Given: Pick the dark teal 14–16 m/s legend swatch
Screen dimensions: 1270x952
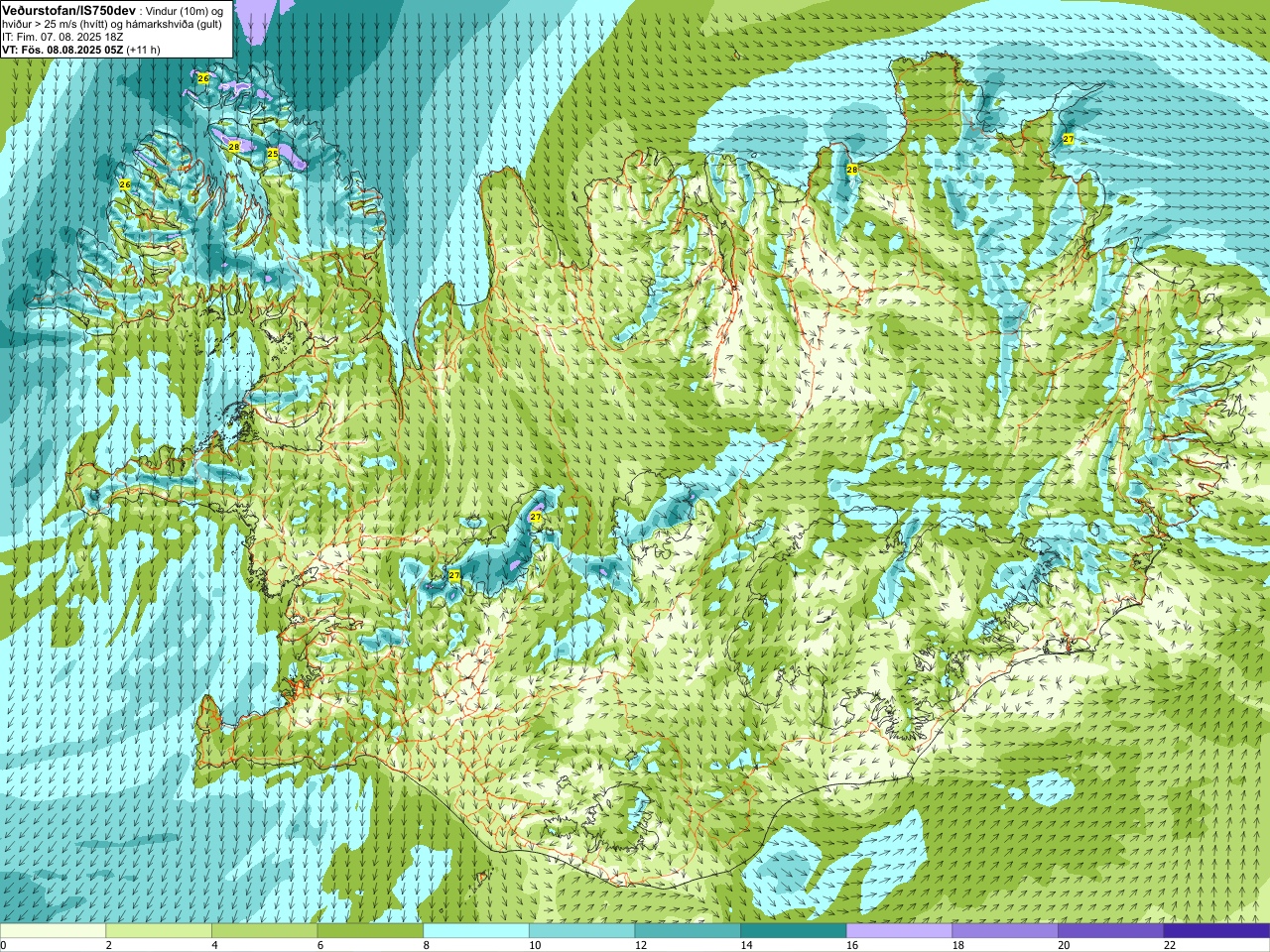Looking at the screenshot, I should (794, 931).
